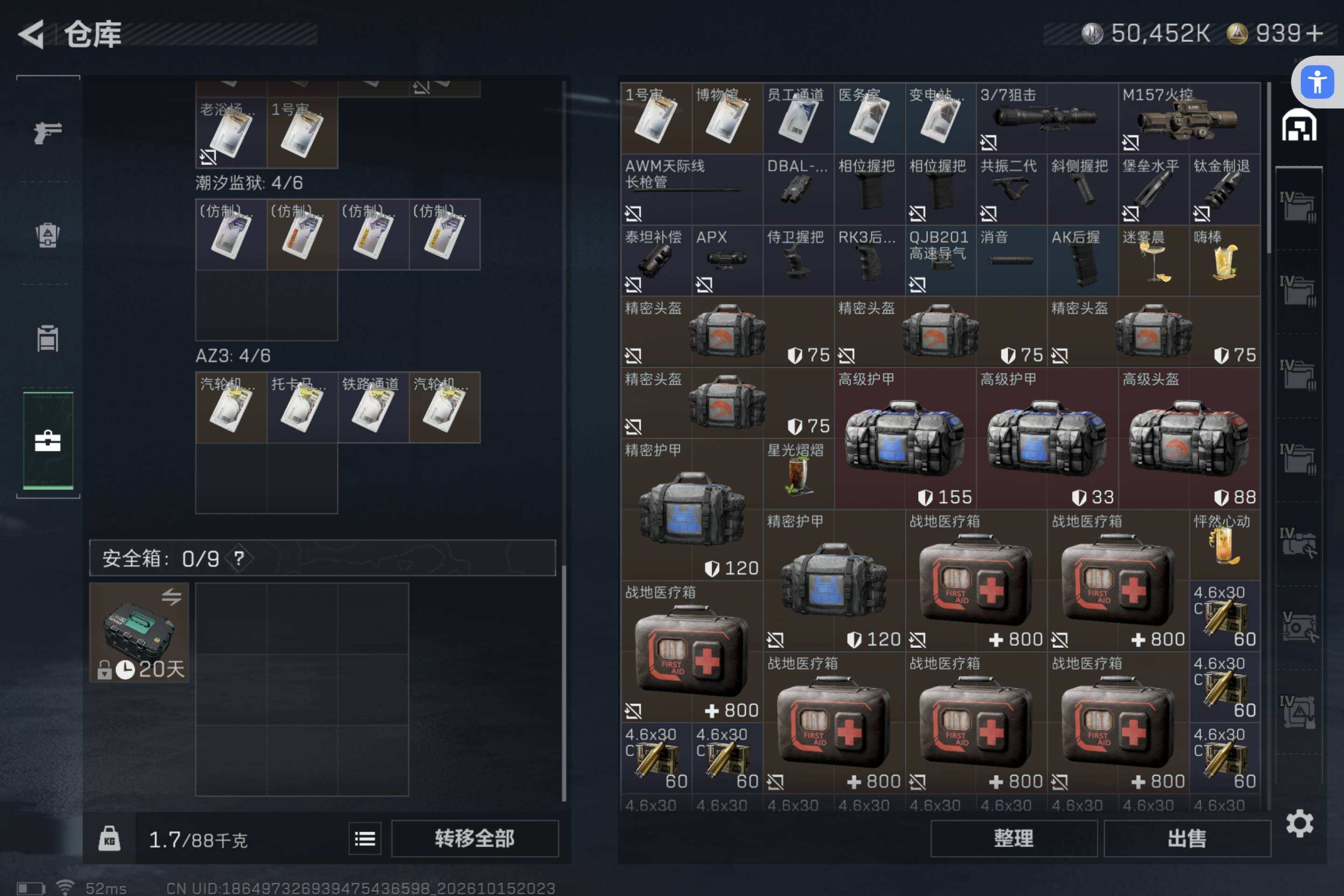Click the right inventory scrollbar
This screenshot has height=896, width=1344.
coord(1268,168)
